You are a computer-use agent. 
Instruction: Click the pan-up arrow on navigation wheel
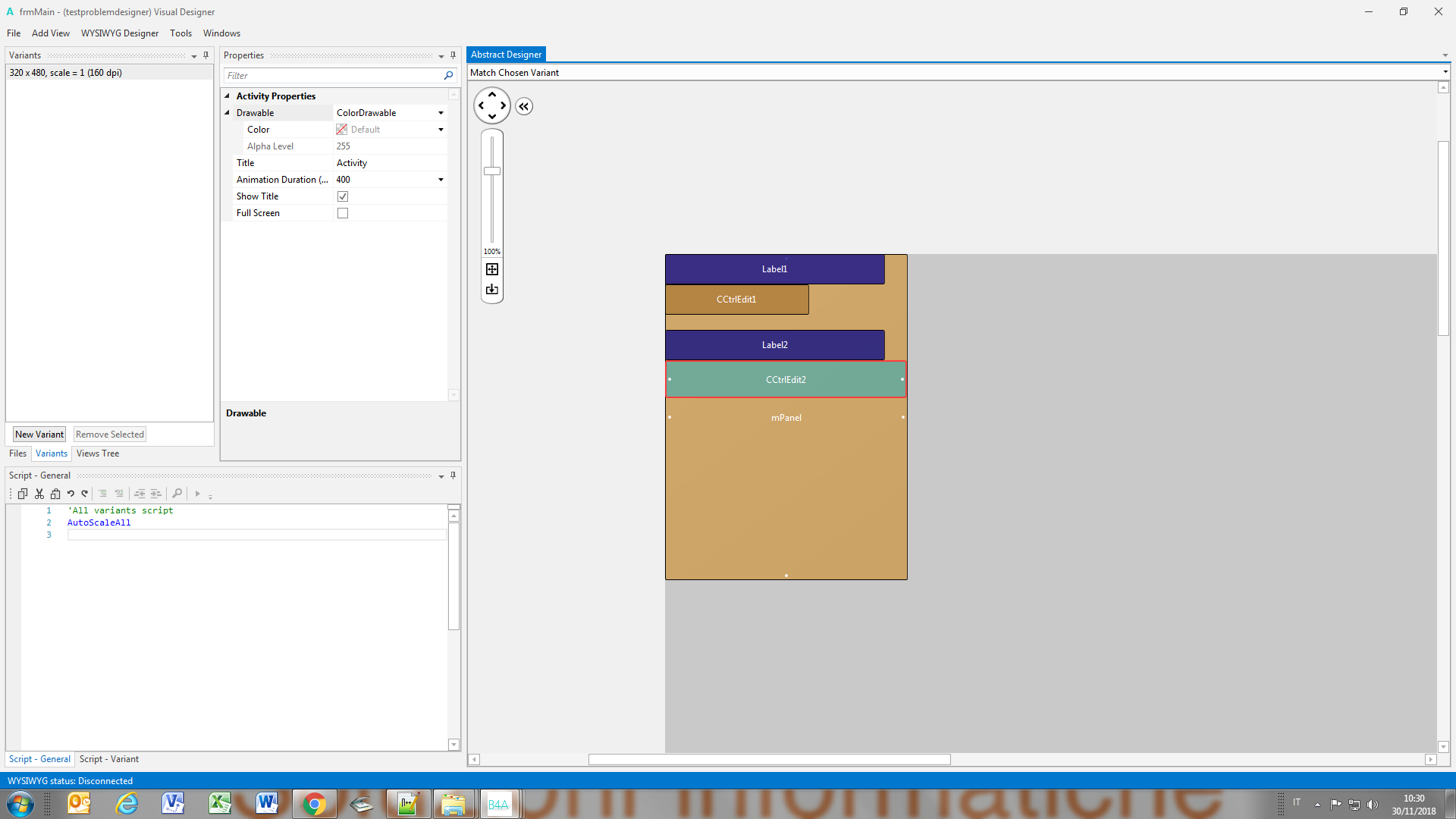pyautogui.click(x=492, y=95)
